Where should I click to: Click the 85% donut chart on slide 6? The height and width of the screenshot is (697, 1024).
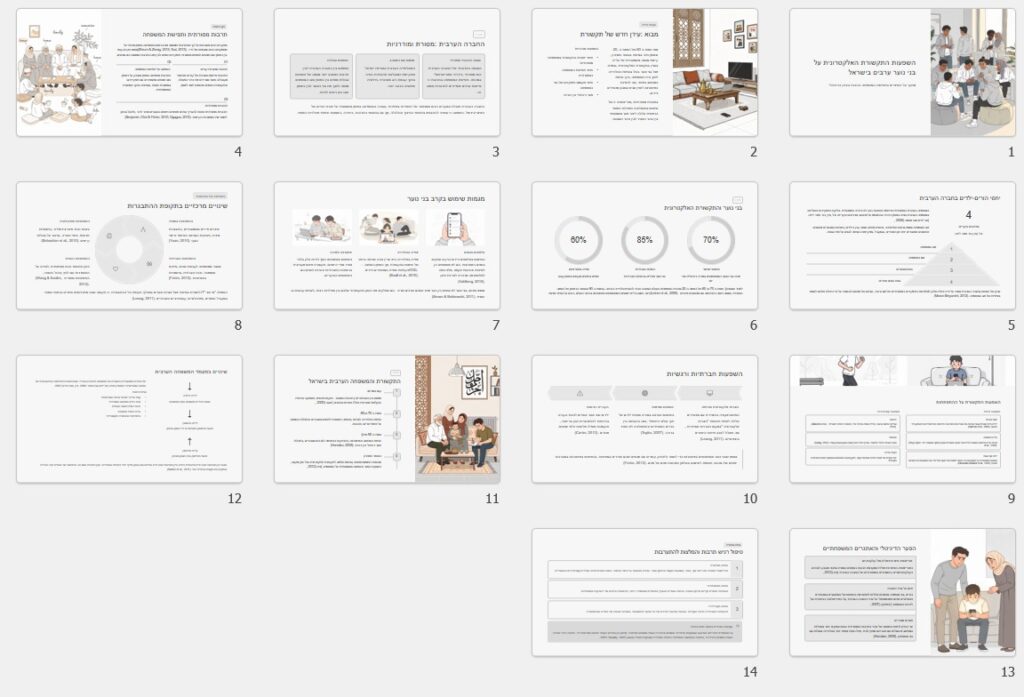644,240
